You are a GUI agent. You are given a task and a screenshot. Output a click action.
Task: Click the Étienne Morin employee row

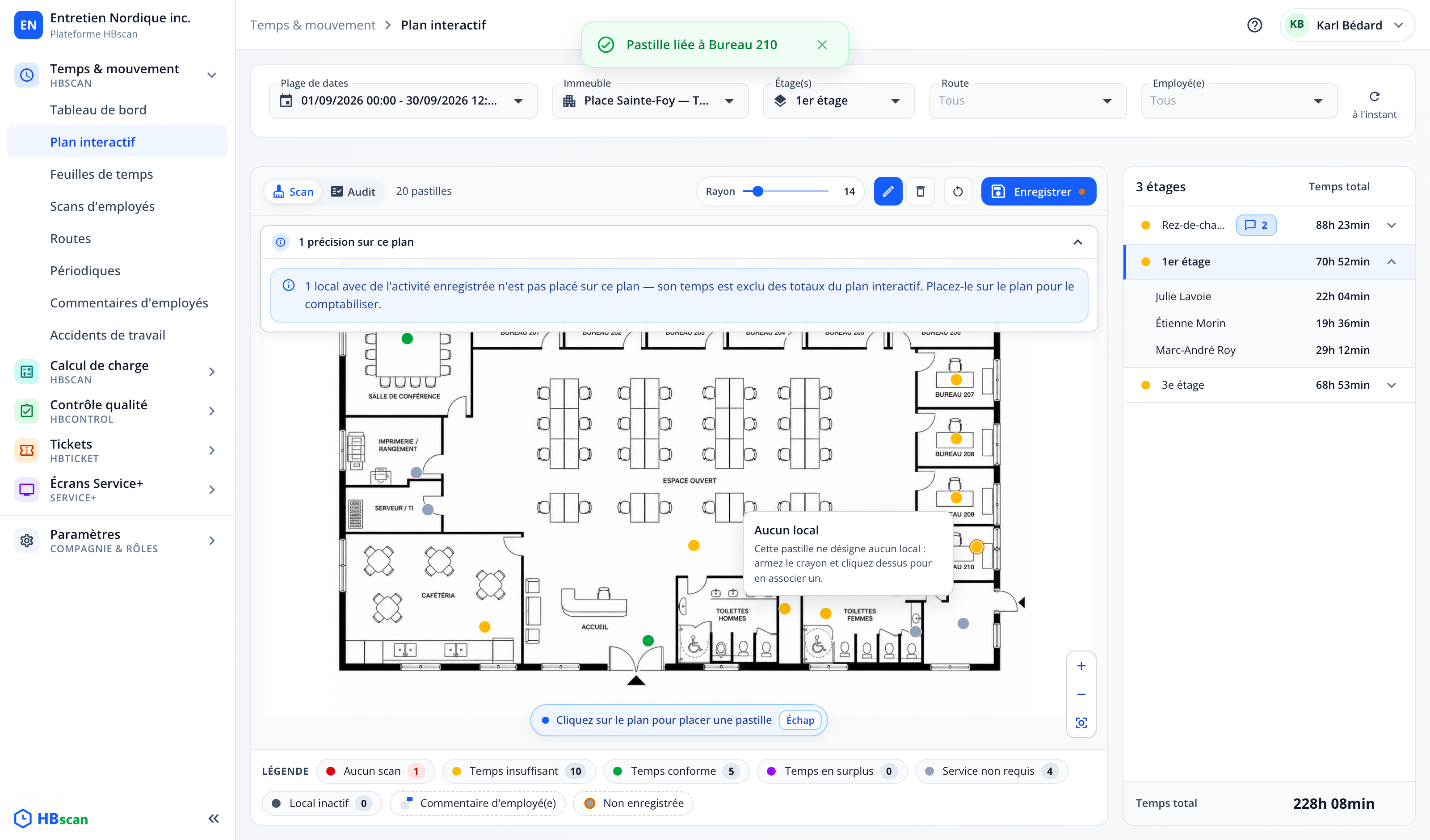tap(1270, 323)
